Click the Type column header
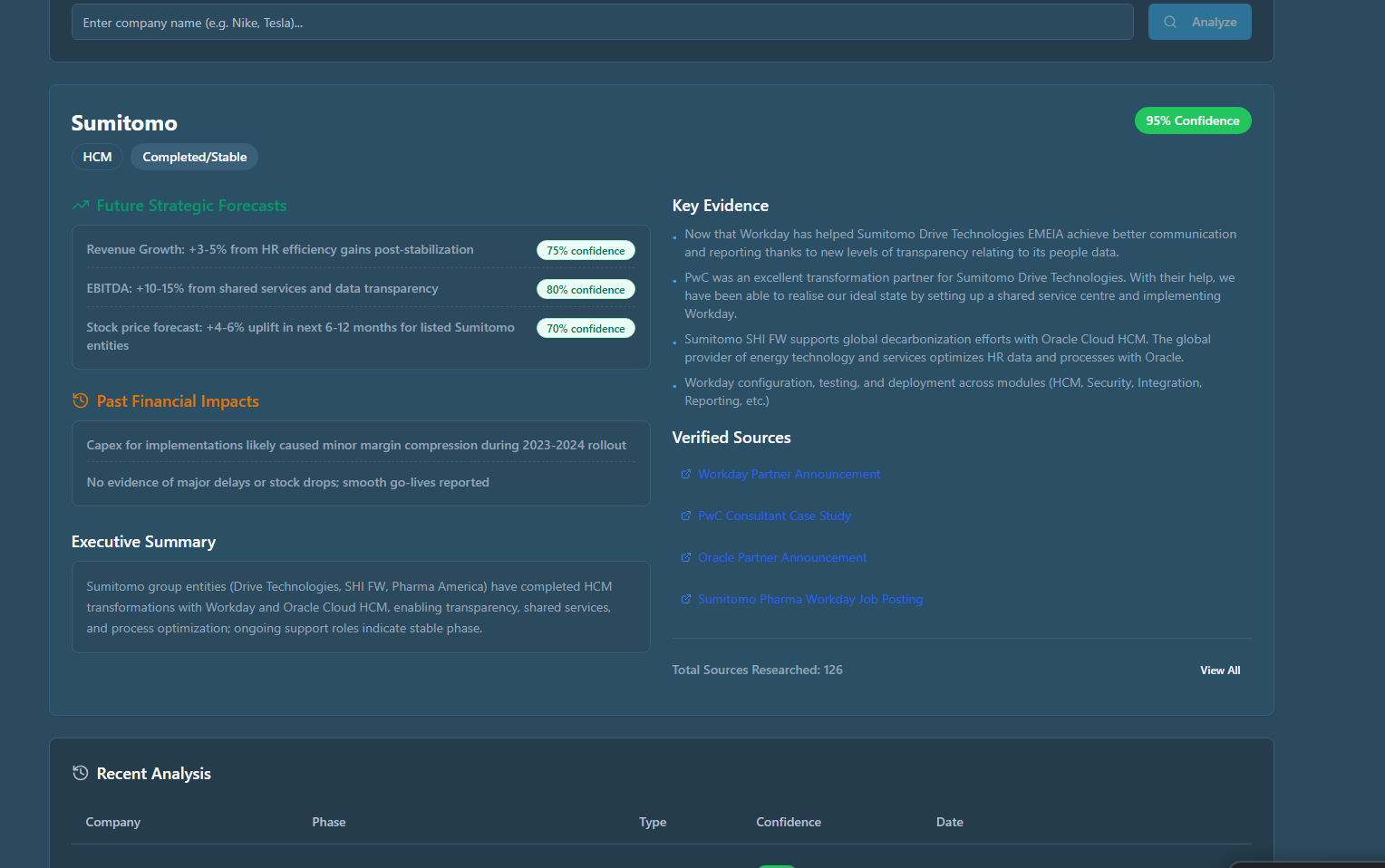 click(x=653, y=822)
